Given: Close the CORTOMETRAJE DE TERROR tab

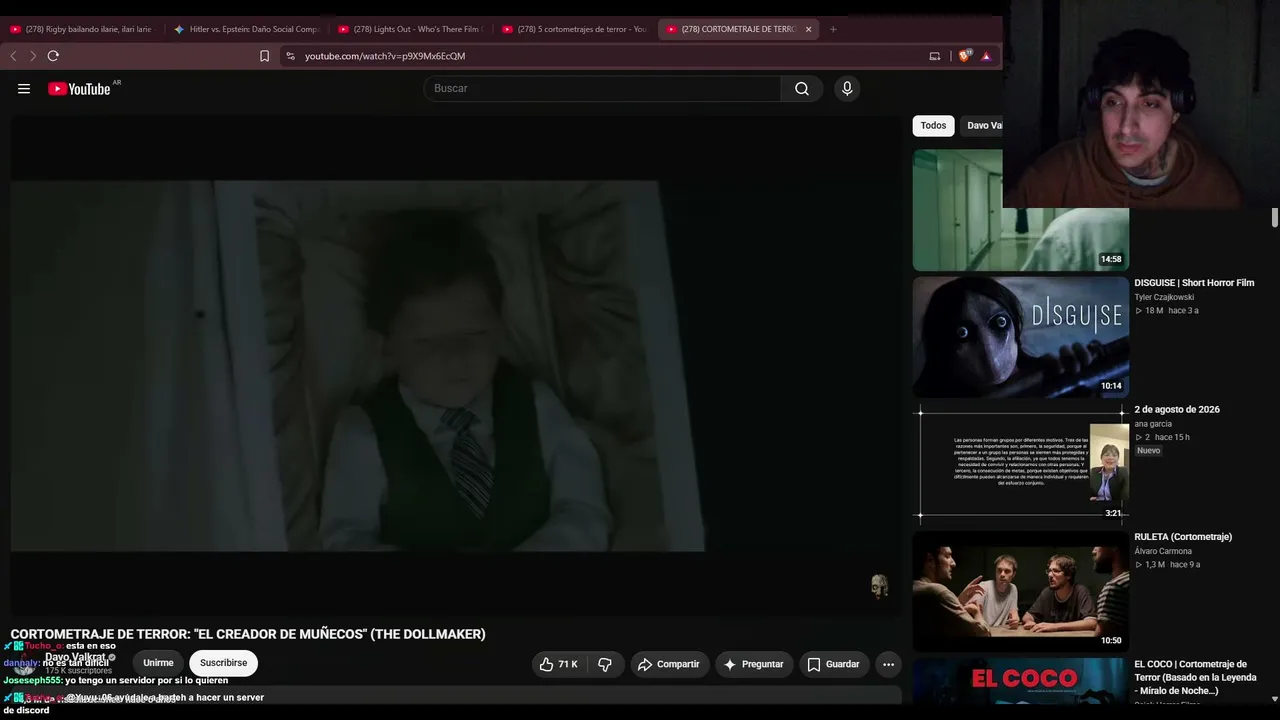Looking at the screenshot, I should 808,29.
